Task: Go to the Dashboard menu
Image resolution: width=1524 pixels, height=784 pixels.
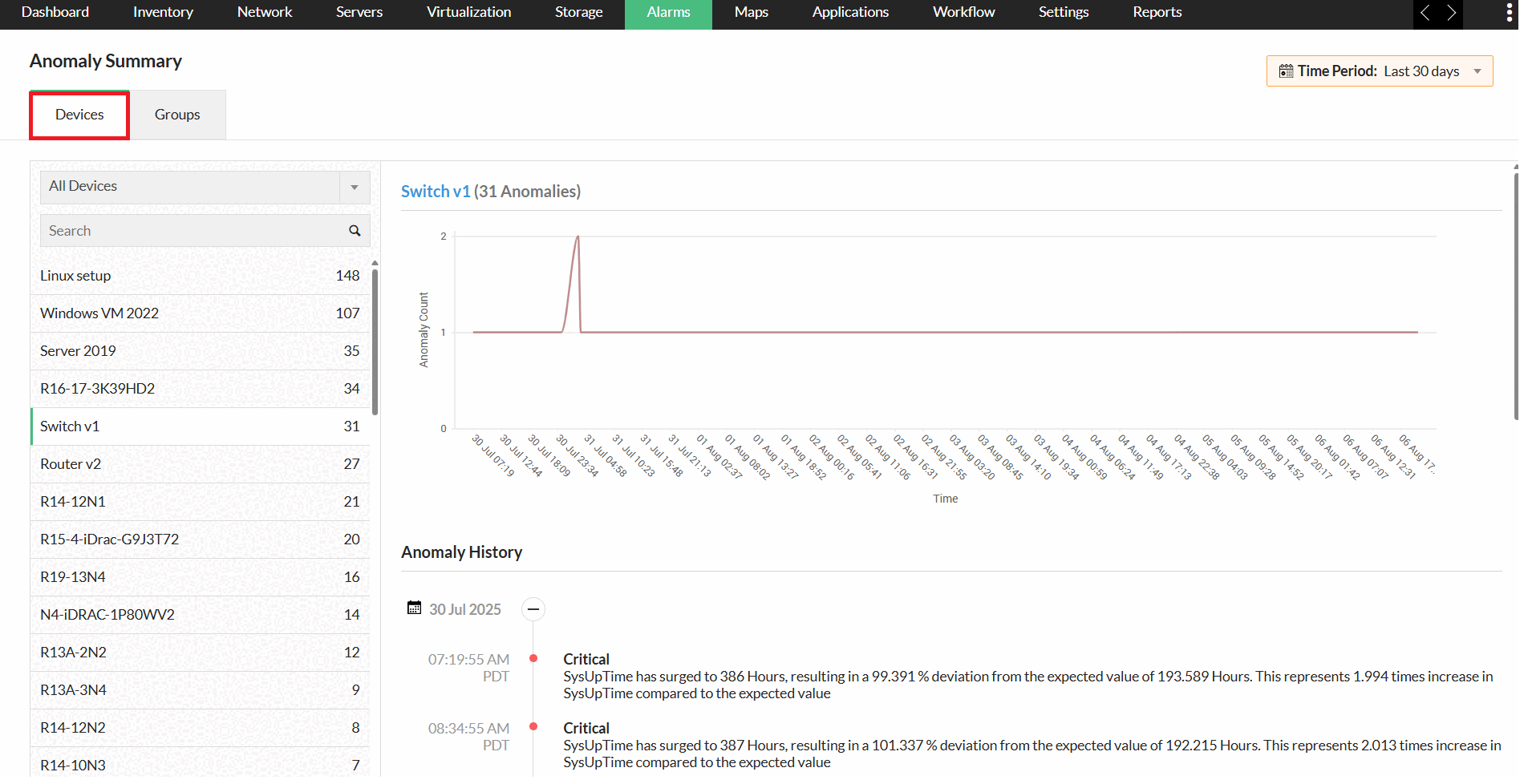Action: pos(55,13)
